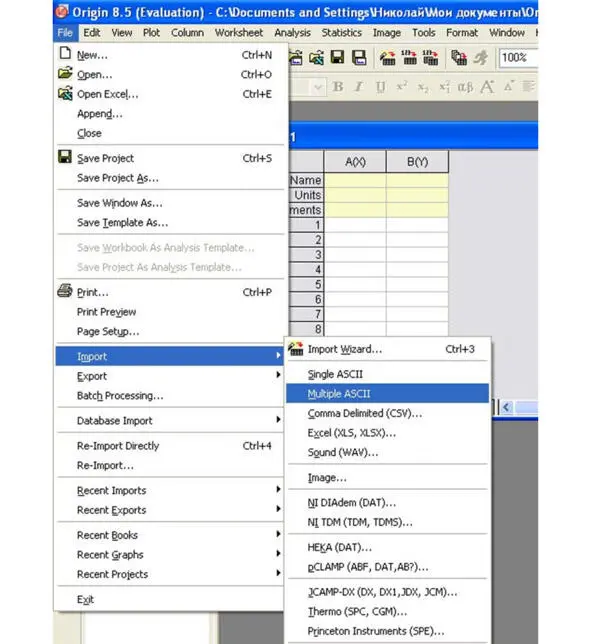The image size is (591, 644).
Task: Click the Open Excel toolbar icon
Action: tap(316, 58)
